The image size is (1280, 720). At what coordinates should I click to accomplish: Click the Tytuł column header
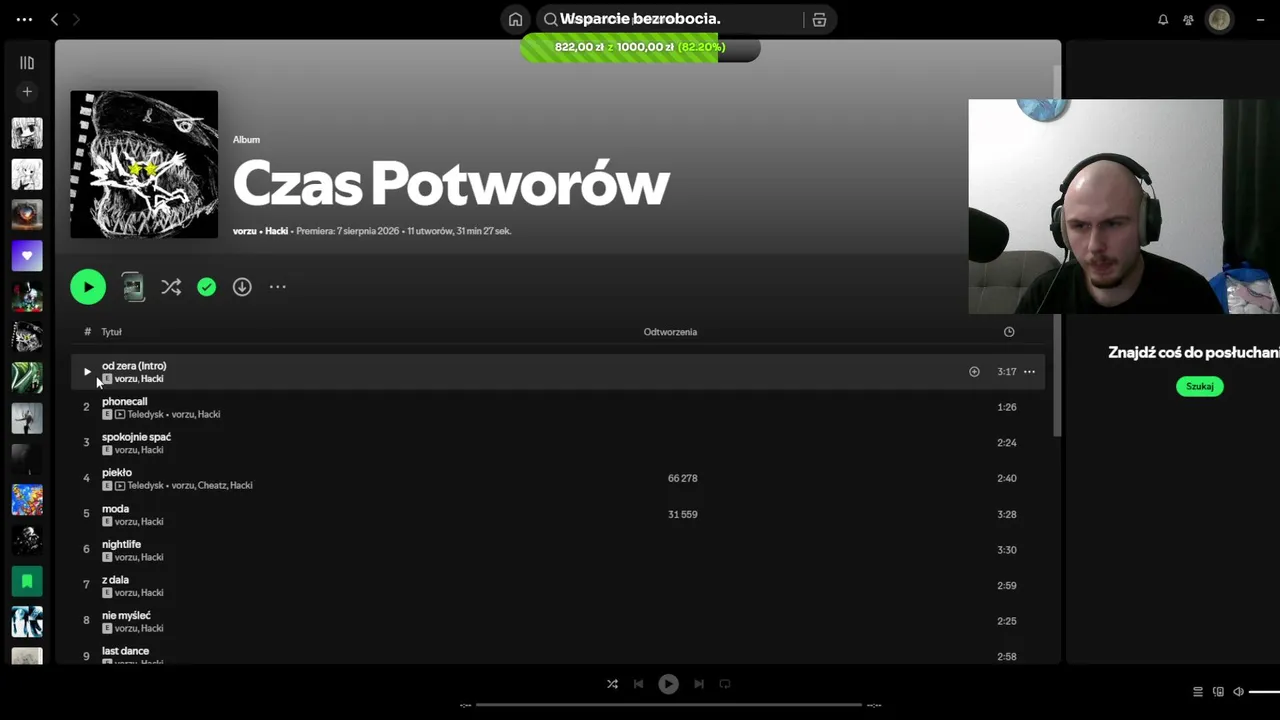(111, 332)
